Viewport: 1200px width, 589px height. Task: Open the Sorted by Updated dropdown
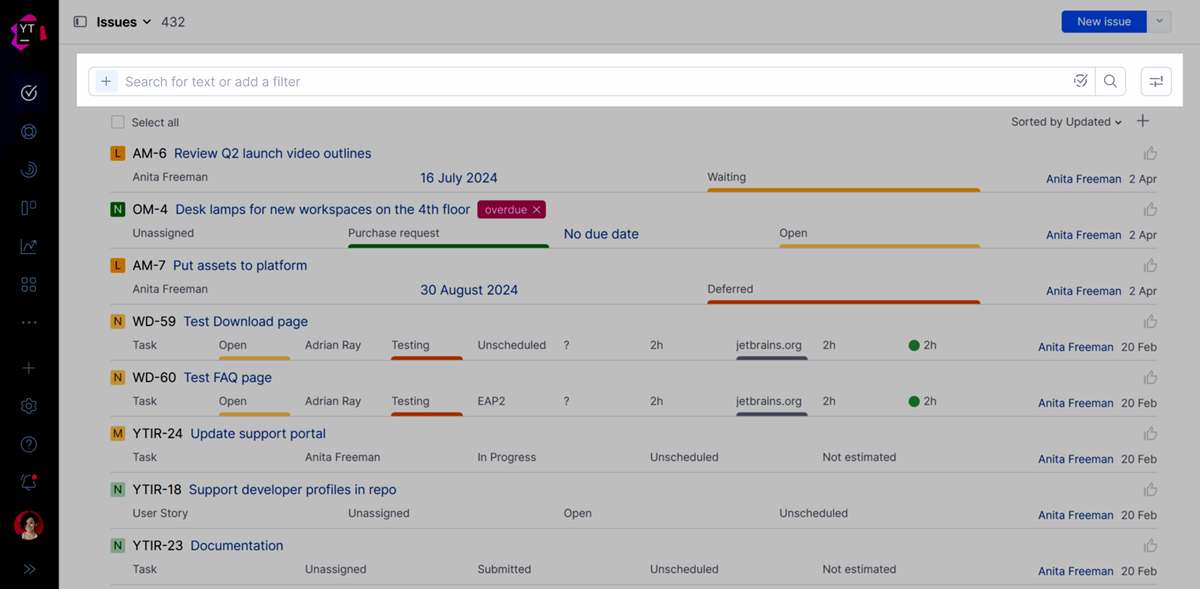tap(1065, 121)
